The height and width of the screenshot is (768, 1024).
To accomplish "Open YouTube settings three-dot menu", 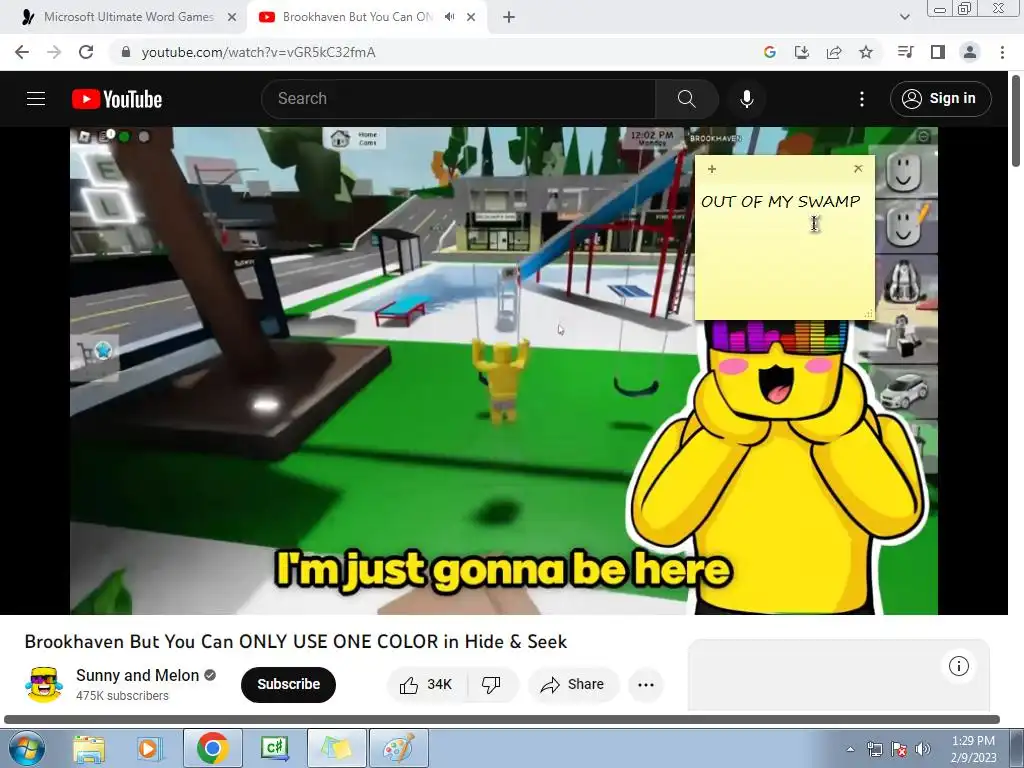I will point(861,99).
